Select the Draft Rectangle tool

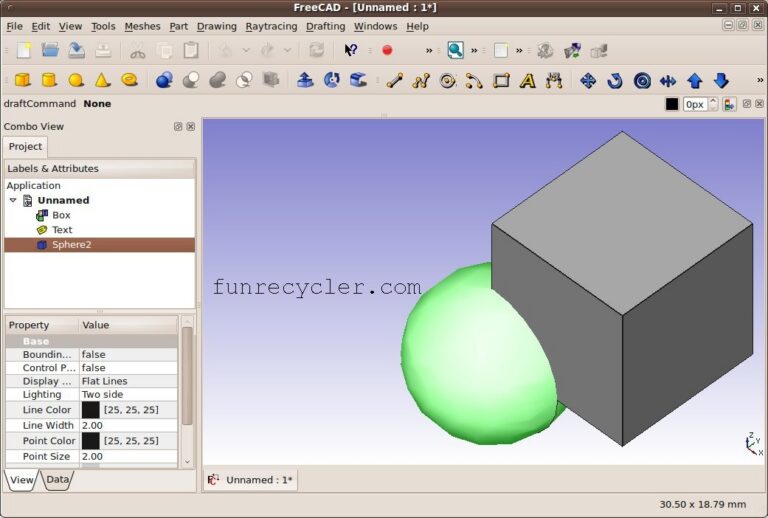point(501,80)
